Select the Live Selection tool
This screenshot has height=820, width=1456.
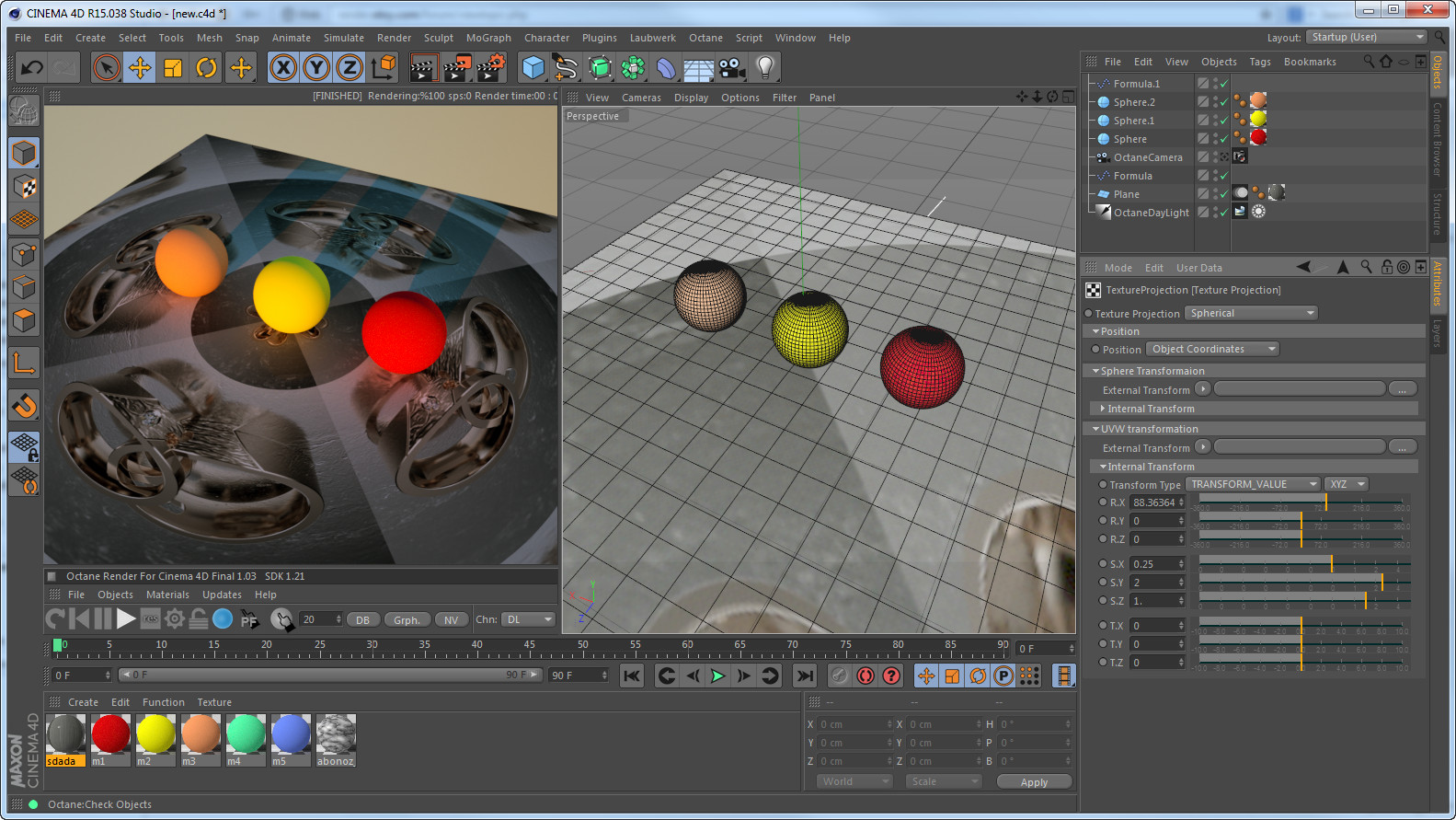(107, 67)
